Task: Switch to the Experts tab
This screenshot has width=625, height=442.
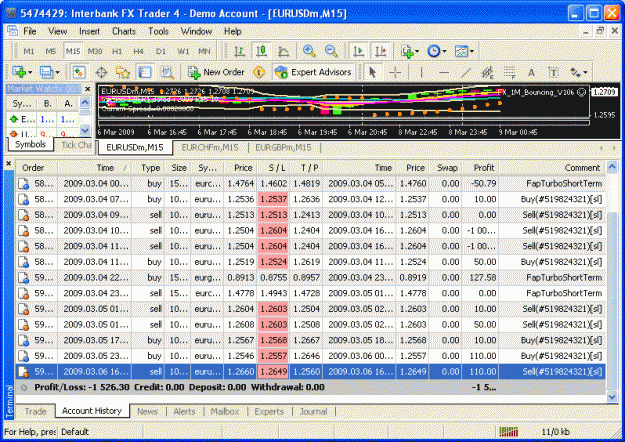Action: (x=269, y=411)
